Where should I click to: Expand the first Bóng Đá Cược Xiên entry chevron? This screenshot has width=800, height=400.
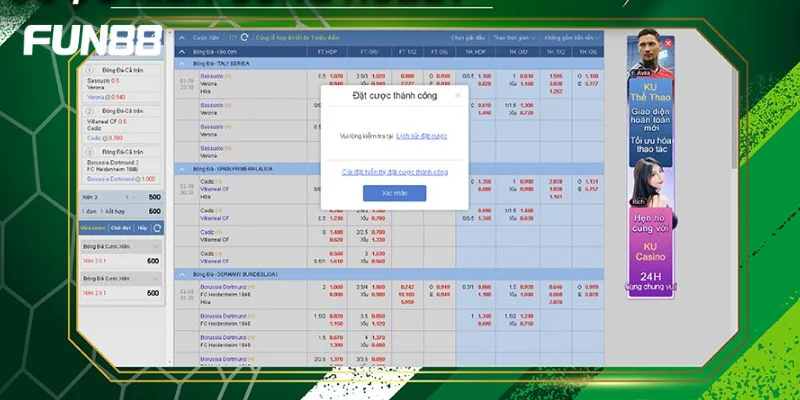click(x=157, y=245)
